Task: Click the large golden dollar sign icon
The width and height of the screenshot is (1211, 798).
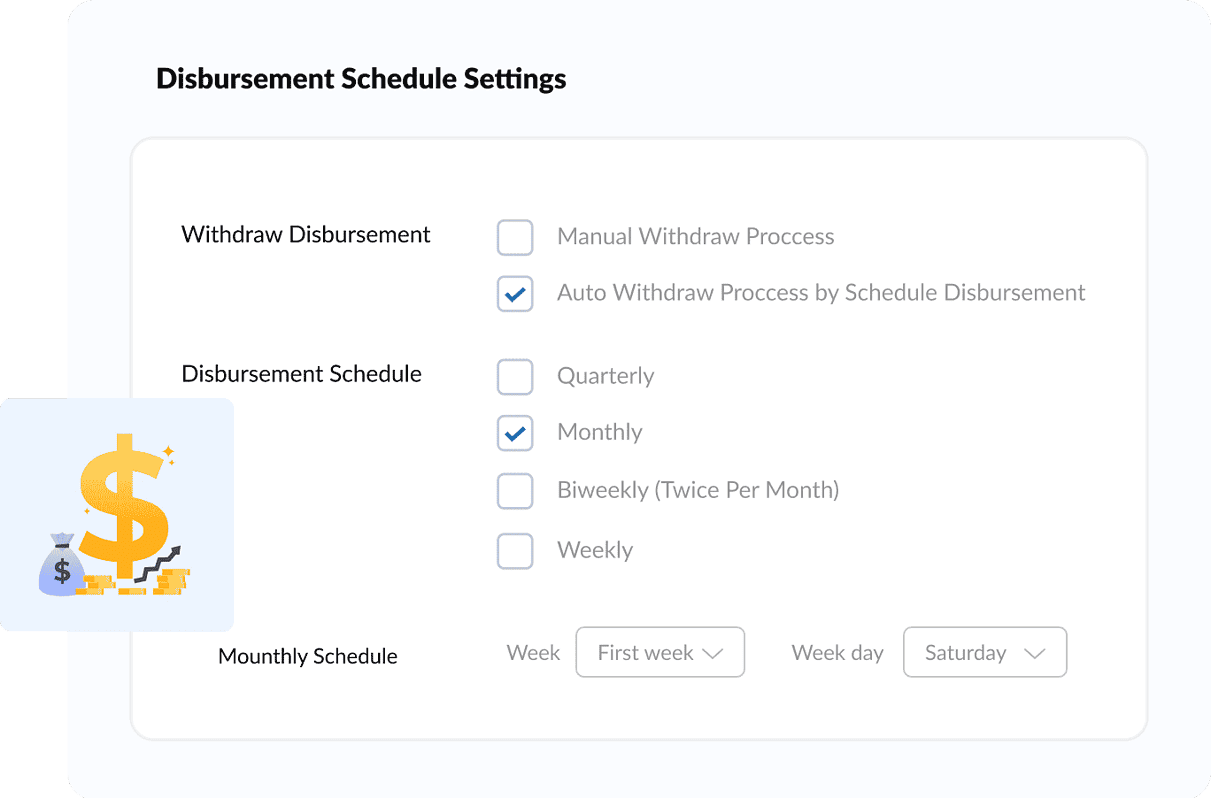Action: click(x=123, y=503)
